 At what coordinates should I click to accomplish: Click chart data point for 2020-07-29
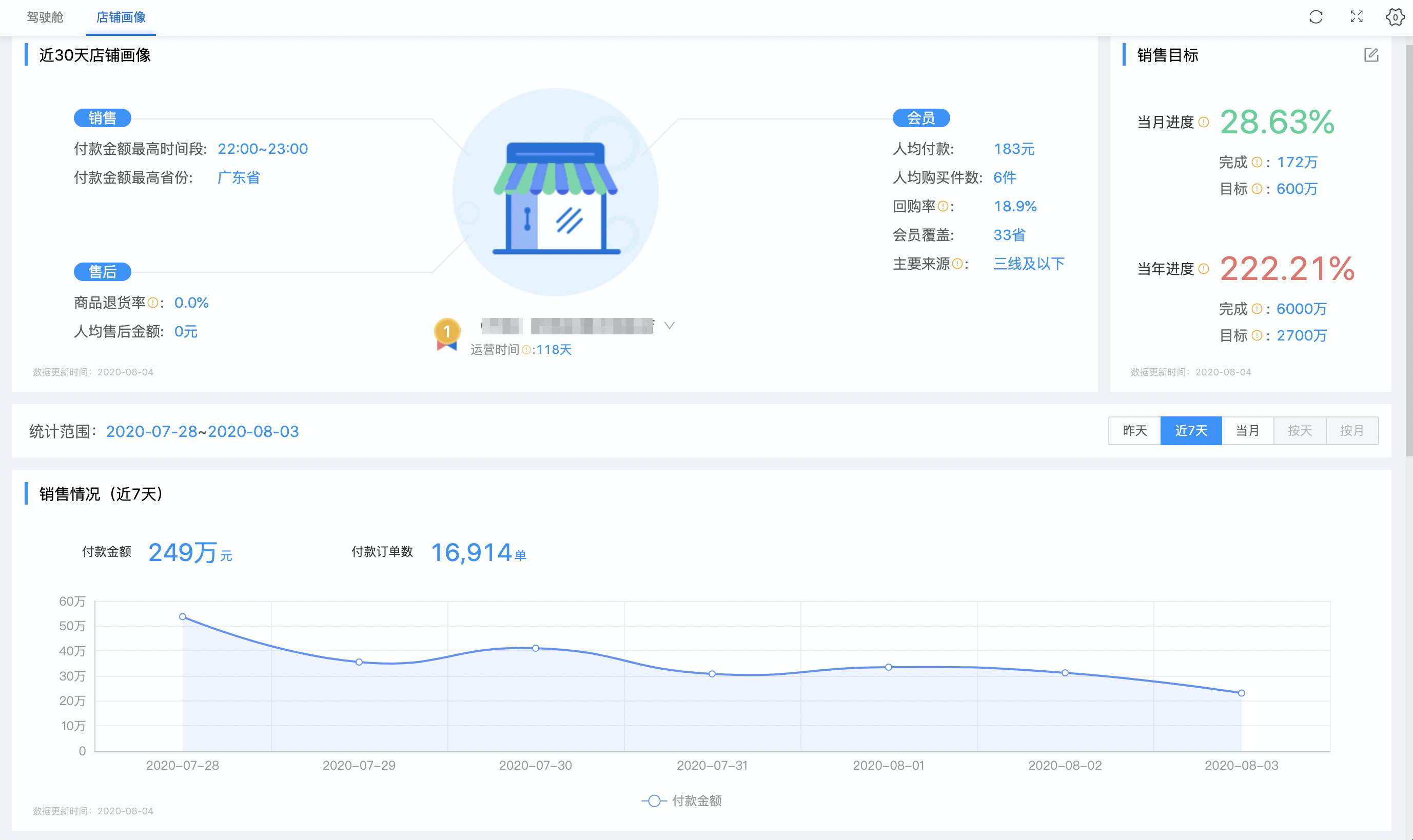pyautogui.click(x=359, y=662)
